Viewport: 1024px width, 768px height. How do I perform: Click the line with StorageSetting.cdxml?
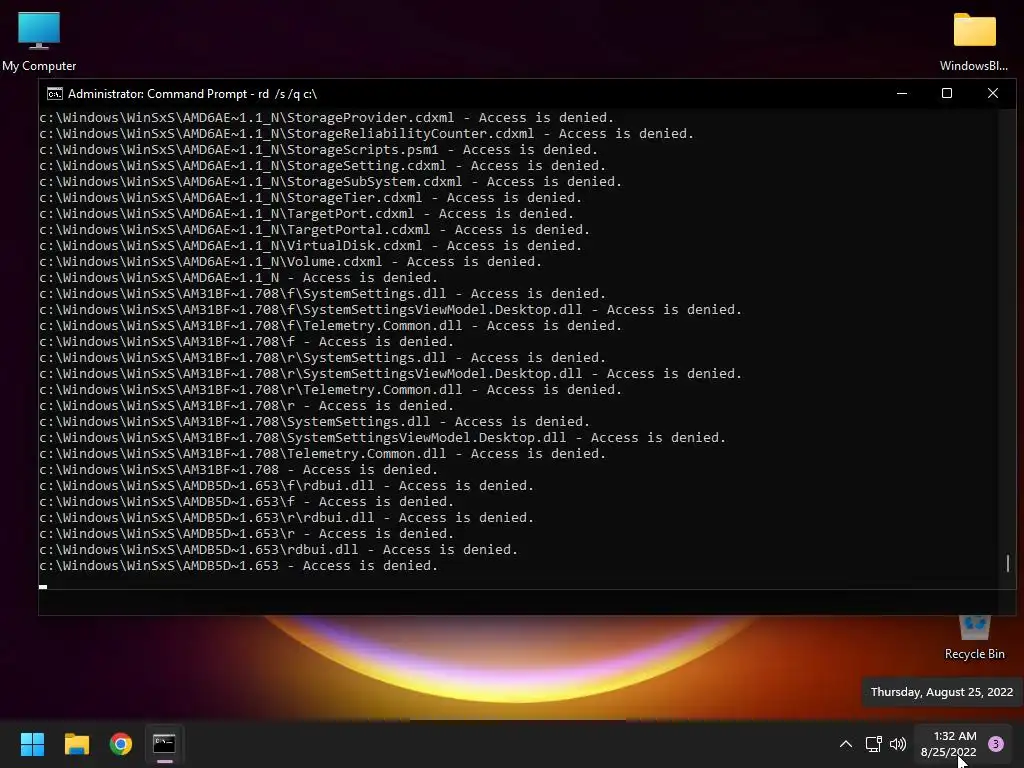(x=323, y=166)
